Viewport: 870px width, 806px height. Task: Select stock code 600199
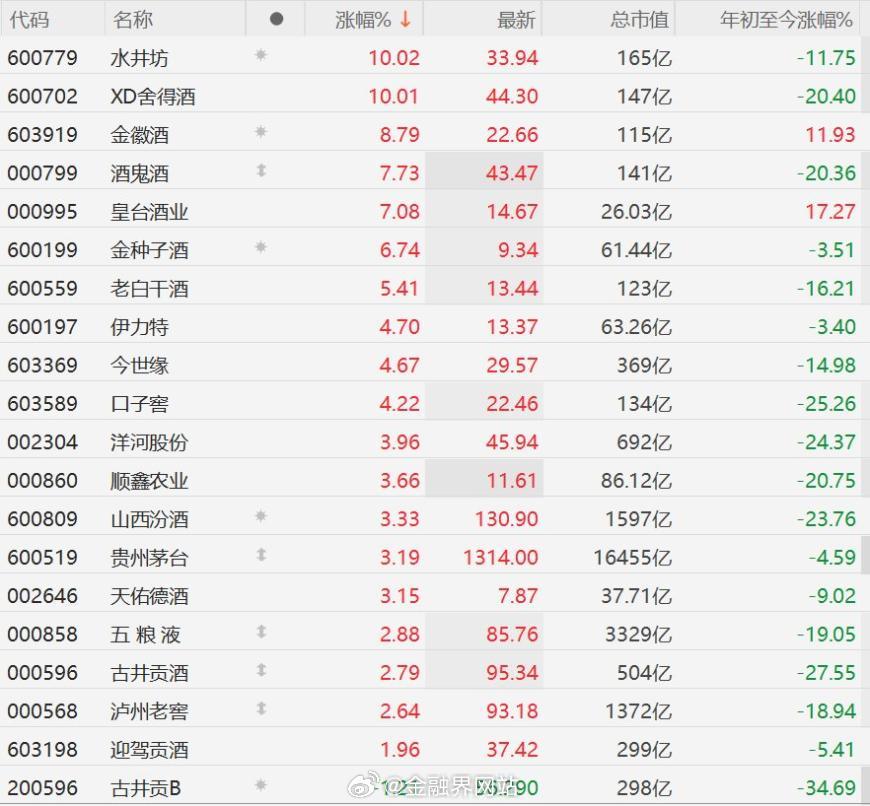click(x=43, y=250)
